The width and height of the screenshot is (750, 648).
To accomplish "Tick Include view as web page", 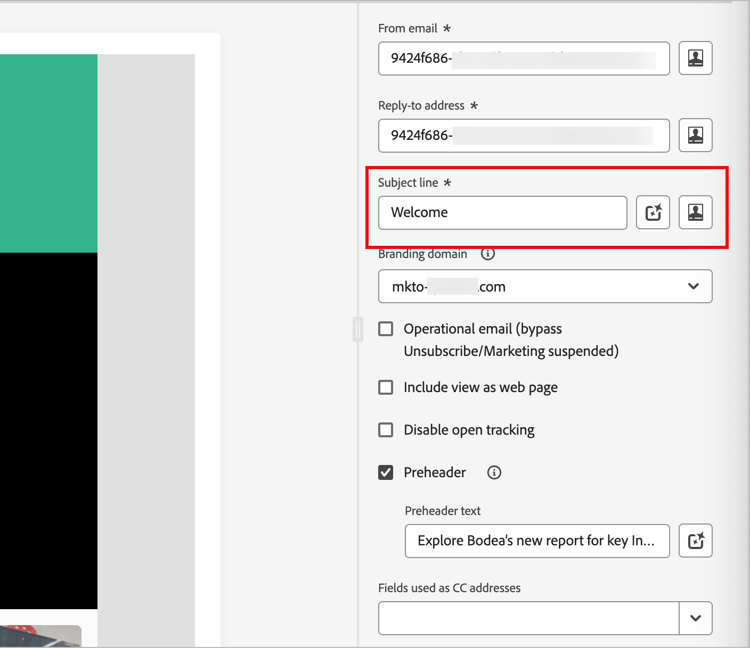I will click(386, 387).
